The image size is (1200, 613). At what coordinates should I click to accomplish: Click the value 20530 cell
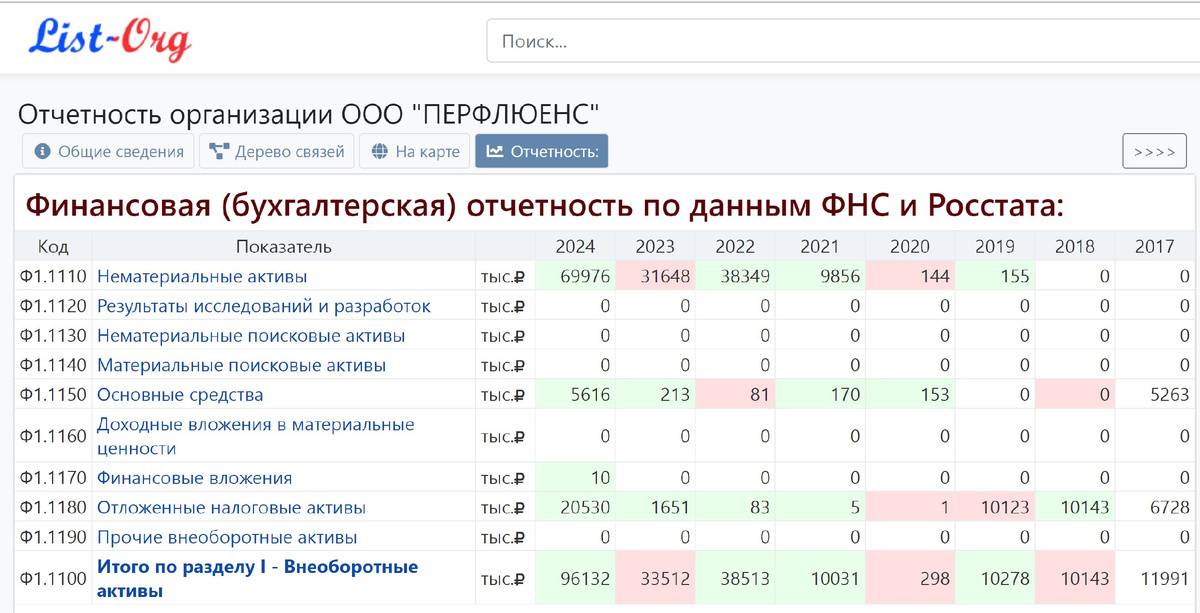[575, 507]
